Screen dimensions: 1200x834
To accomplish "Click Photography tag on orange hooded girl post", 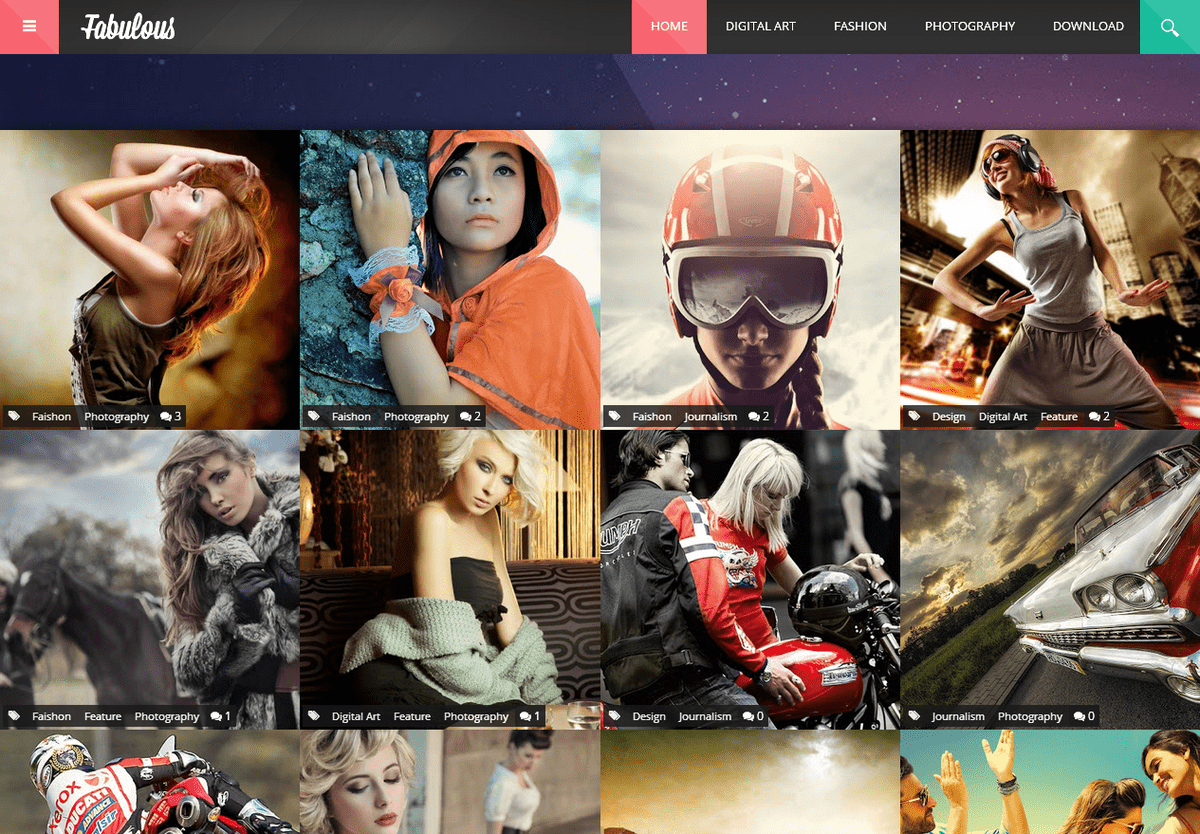I will (417, 416).
